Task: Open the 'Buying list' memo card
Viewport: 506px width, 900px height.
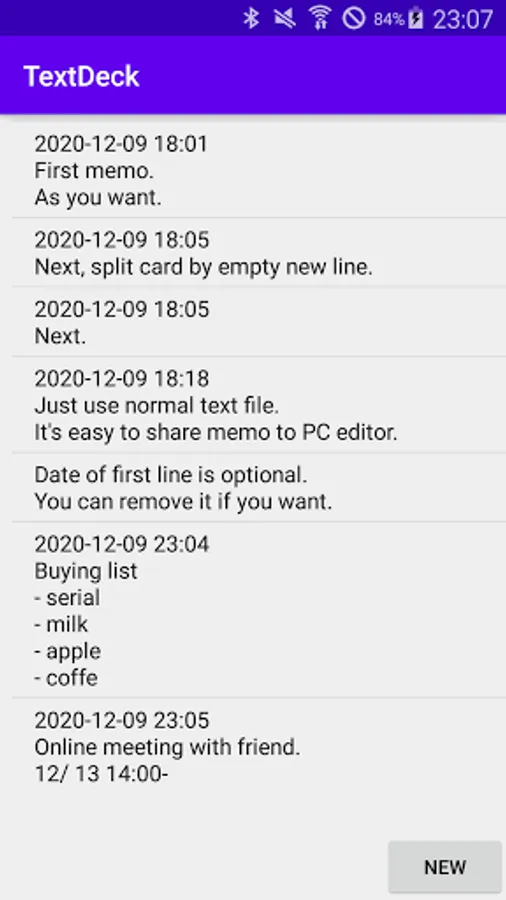Action: tap(259, 610)
